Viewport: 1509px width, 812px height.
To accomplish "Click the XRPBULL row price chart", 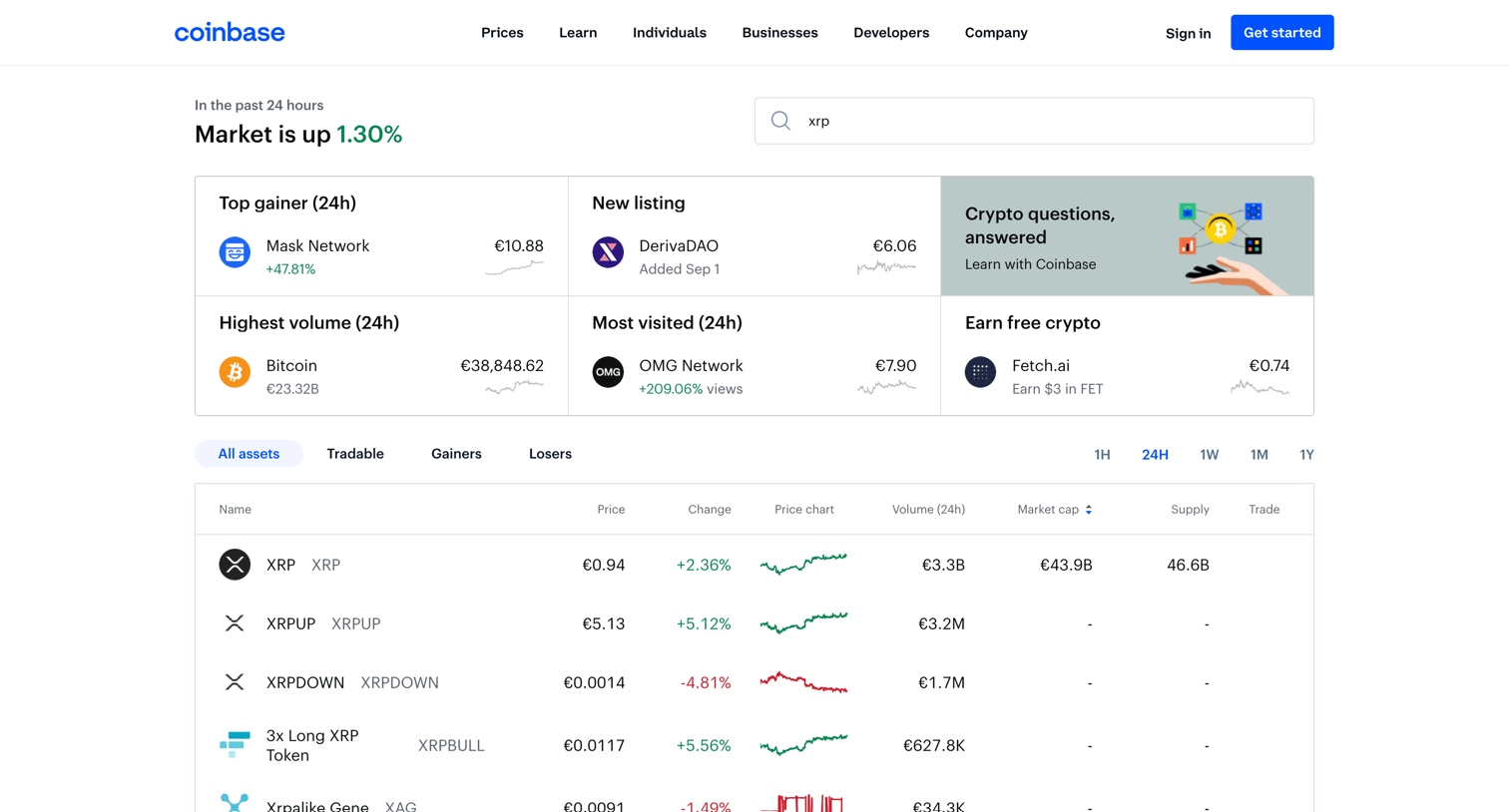I will click(x=803, y=744).
